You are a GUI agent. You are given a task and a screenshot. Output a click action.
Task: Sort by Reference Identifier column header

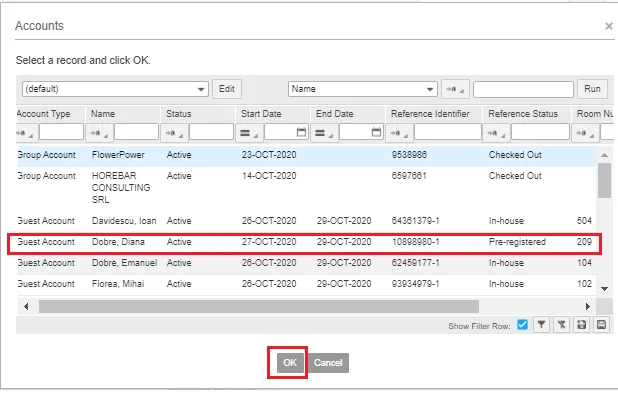(430, 114)
